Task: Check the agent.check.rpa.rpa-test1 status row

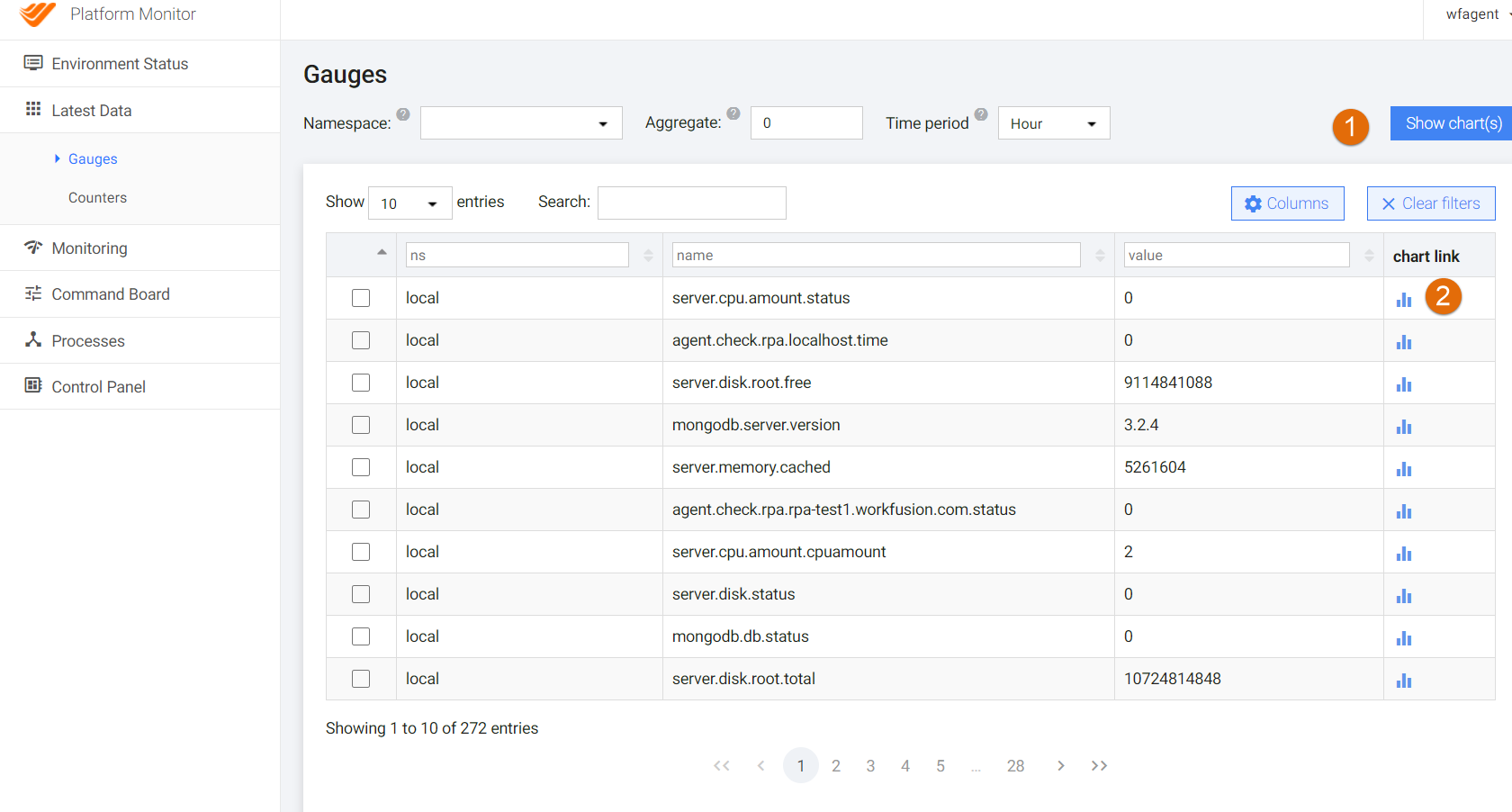Action: pyautogui.click(x=361, y=510)
